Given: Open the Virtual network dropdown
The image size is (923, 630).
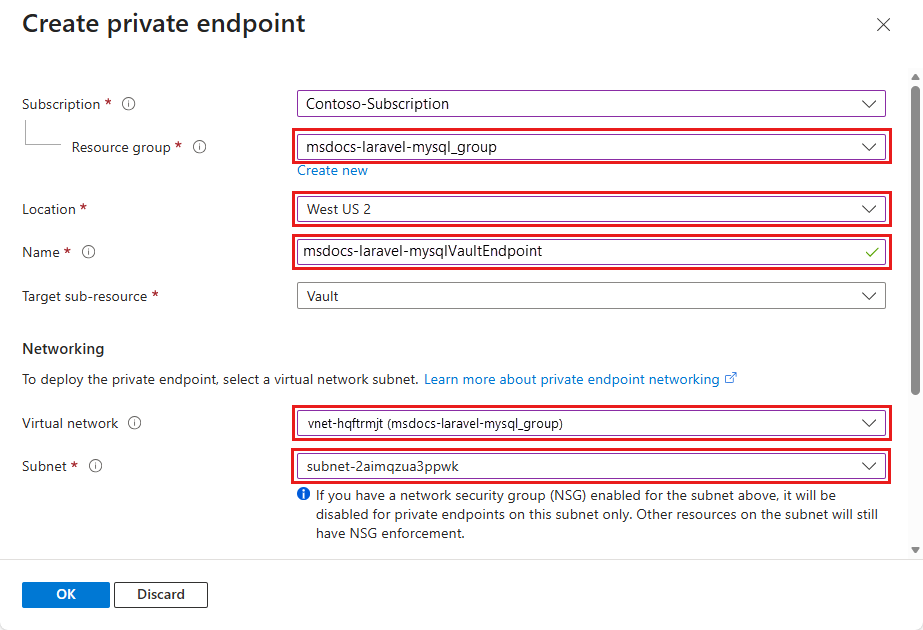Looking at the screenshot, I should pos(590,423).
